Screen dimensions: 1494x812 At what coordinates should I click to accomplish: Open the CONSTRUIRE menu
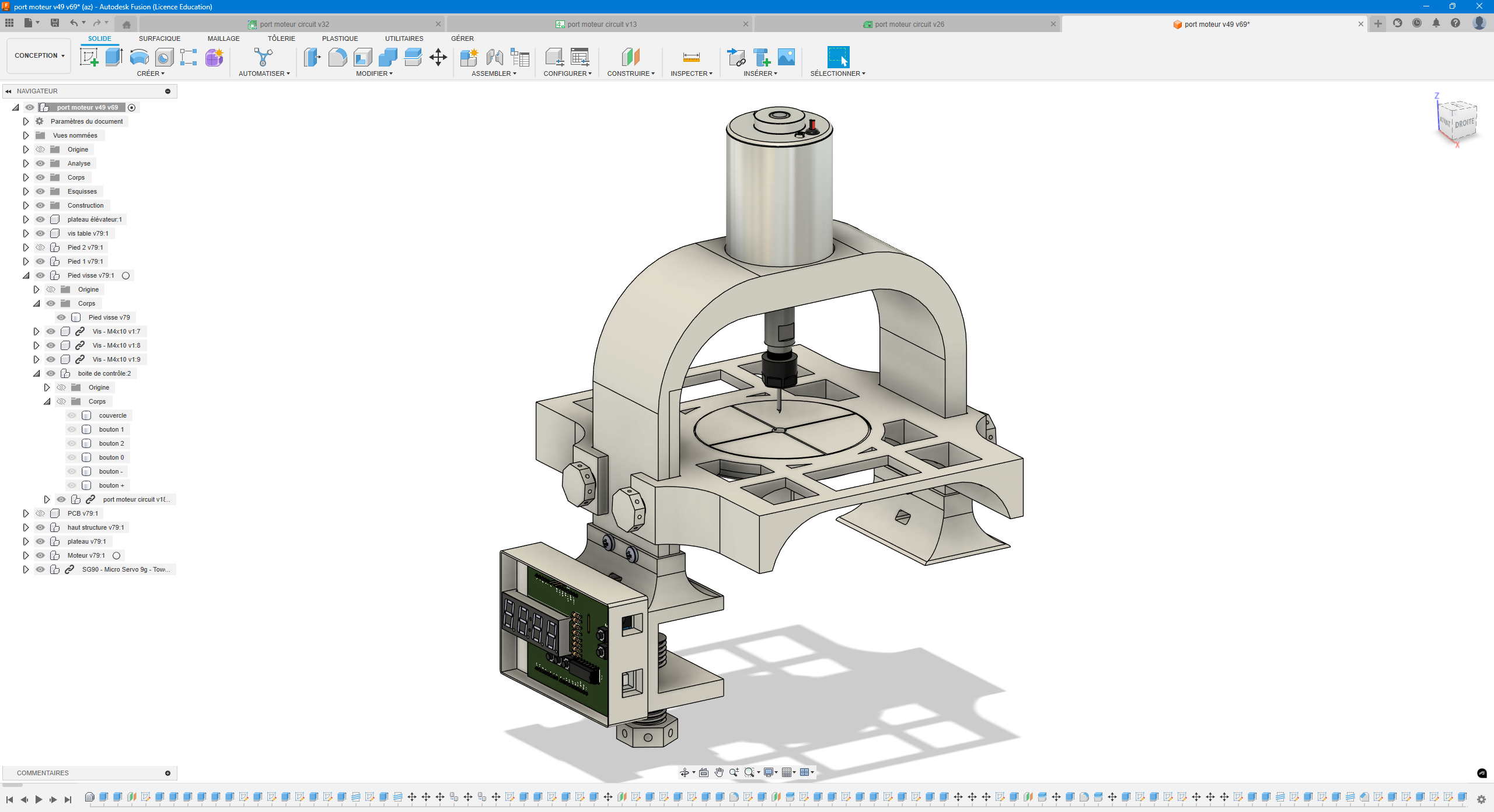tap(630, 73)
